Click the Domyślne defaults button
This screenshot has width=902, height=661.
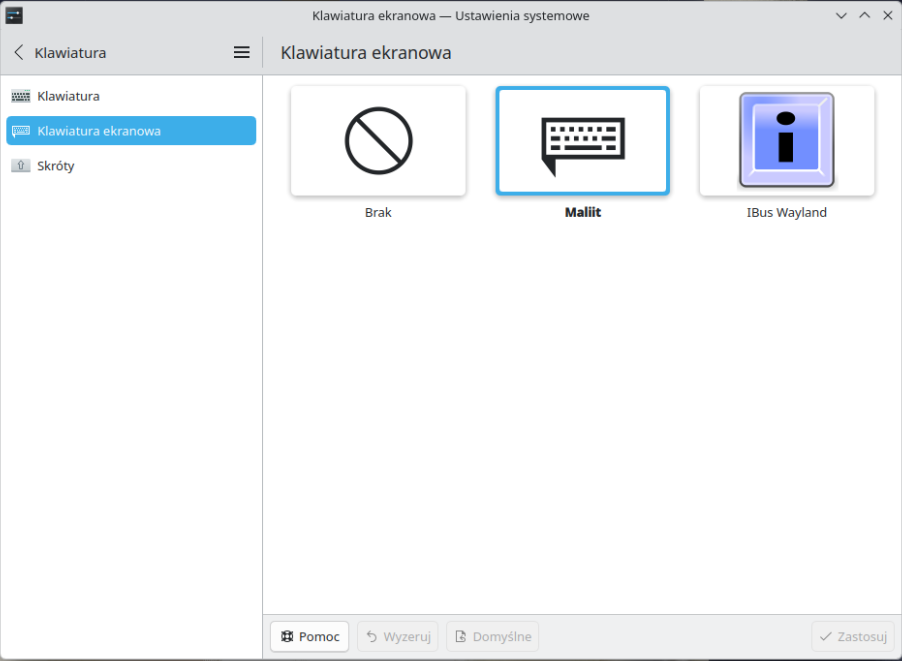tap(493, 637)
